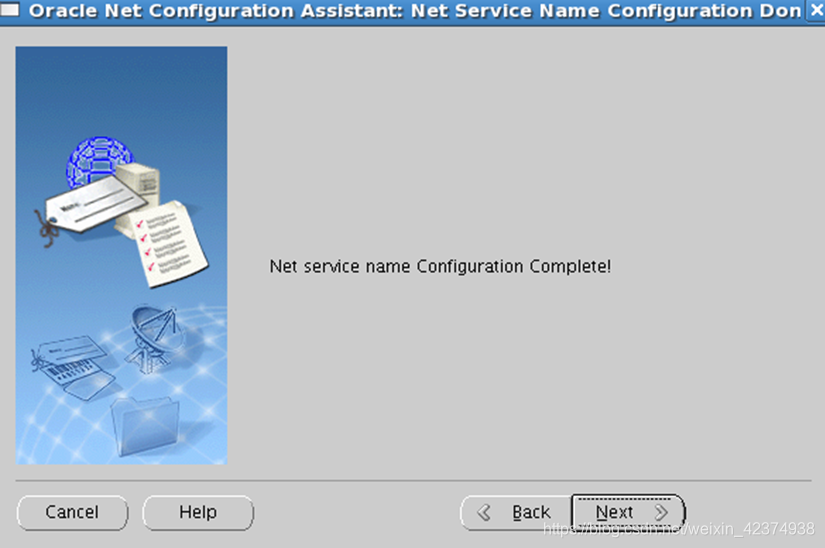The image size is (825, 548).
Task: Click the Cancel button
Action: tap(72, 512)
